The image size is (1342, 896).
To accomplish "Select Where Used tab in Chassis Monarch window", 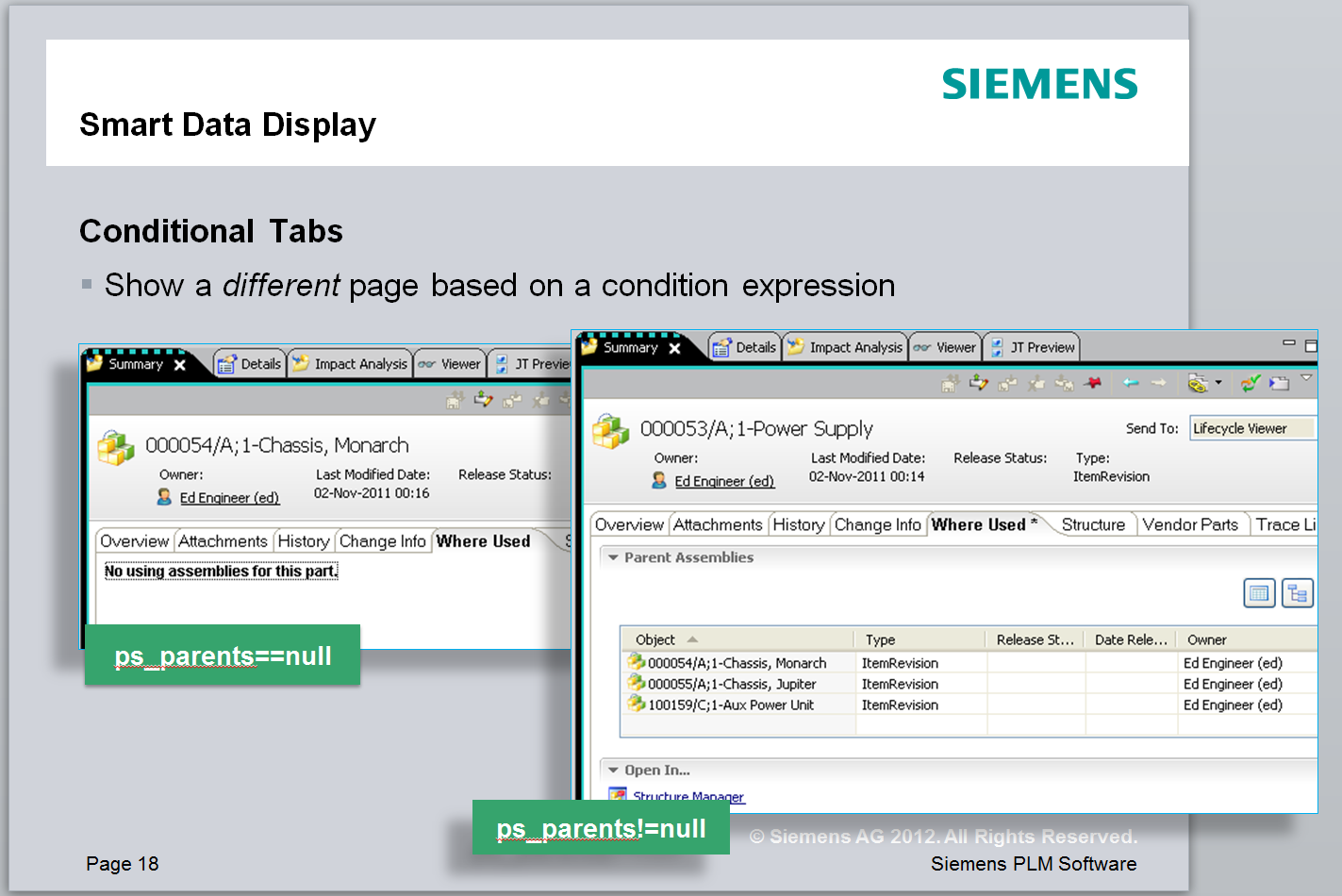I will 483,541.
